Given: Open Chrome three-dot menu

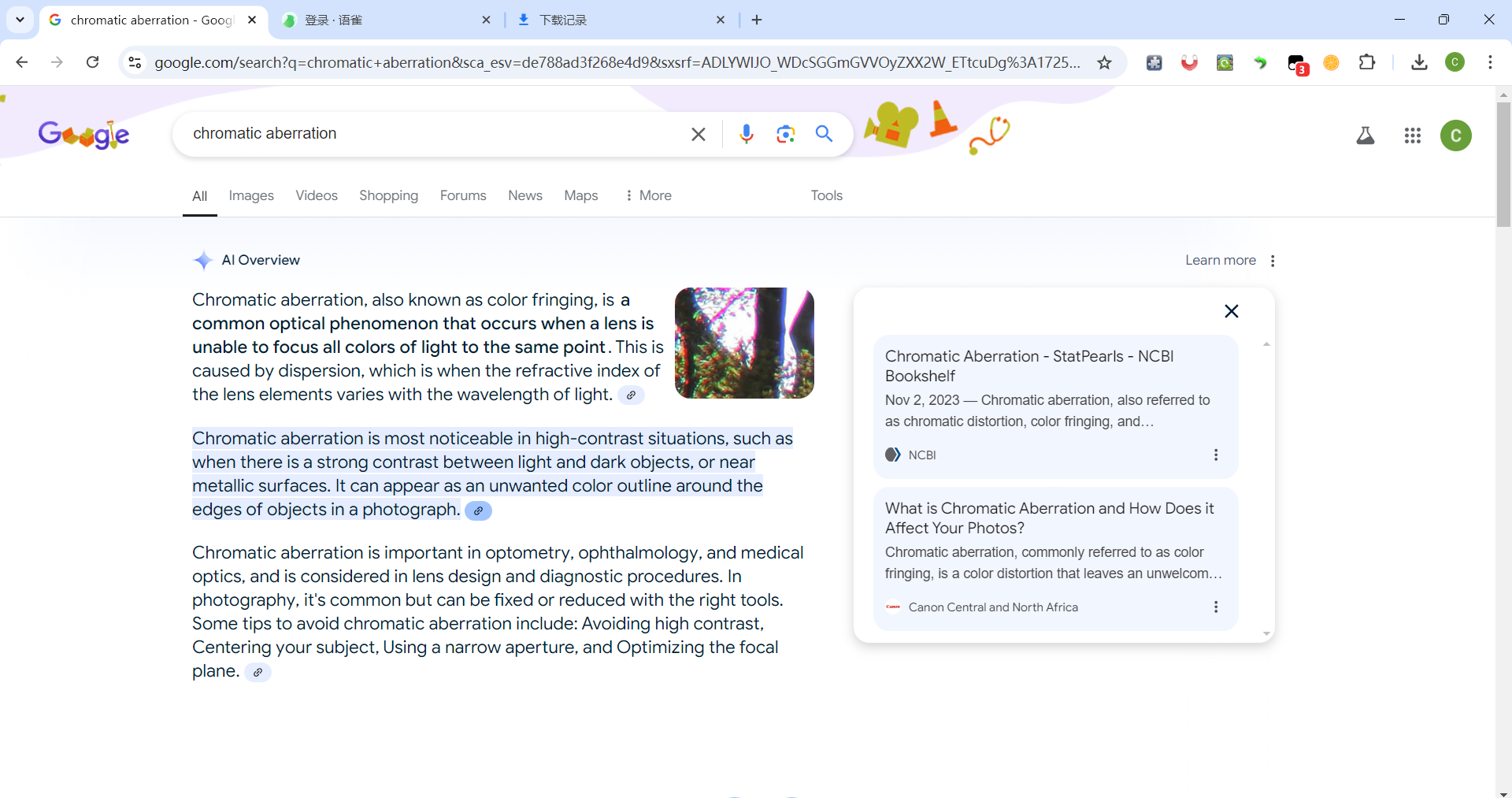Looking at the screenshot, I should coord(1490,62).
